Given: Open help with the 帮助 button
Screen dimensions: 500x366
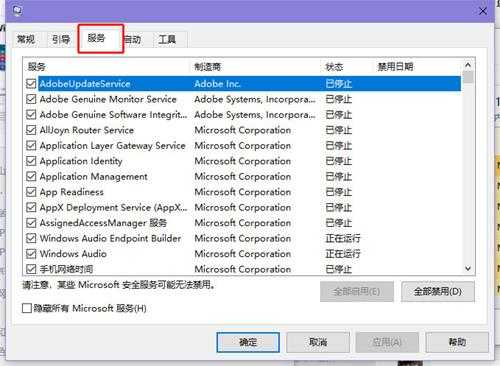Looking at the screenshot, I should [457, 342].
